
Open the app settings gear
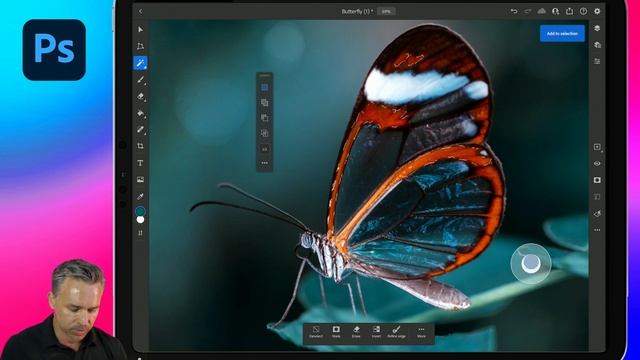point(597,11)
